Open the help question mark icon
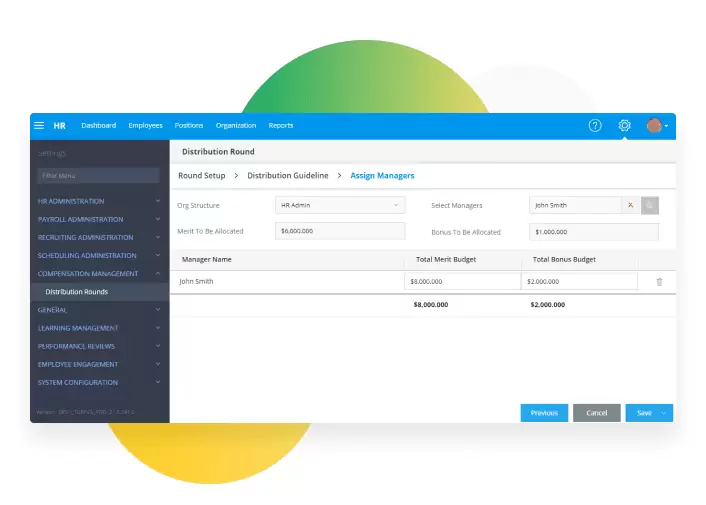Viewport: 706px width, 505px height. (x=595, y=126)
